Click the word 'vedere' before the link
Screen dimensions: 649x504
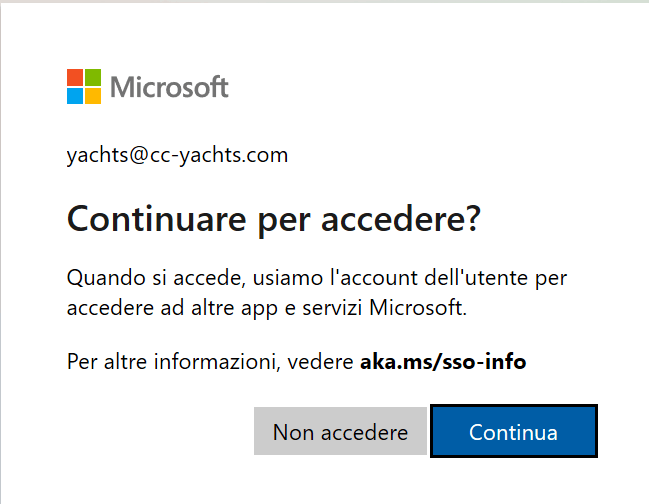(324, 361)
